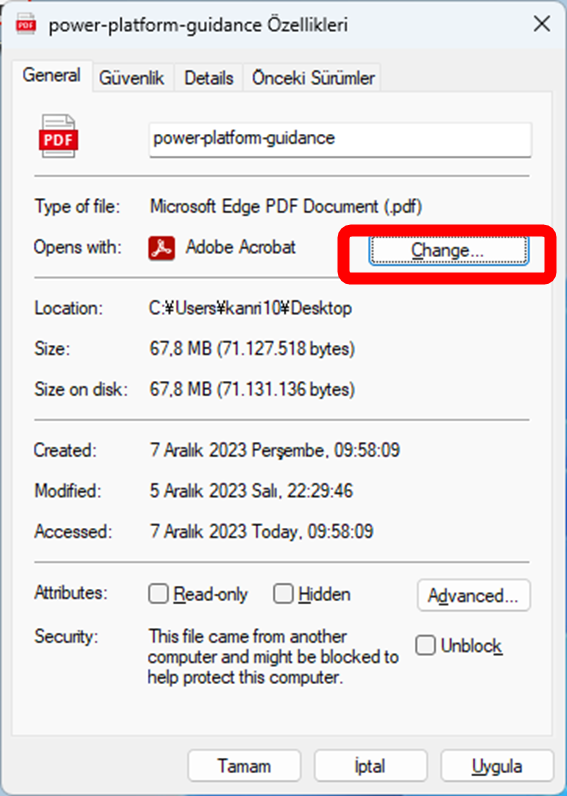Click Change... to pick another opening app
The width and height of the screenshot is (567, 796).
449,250
